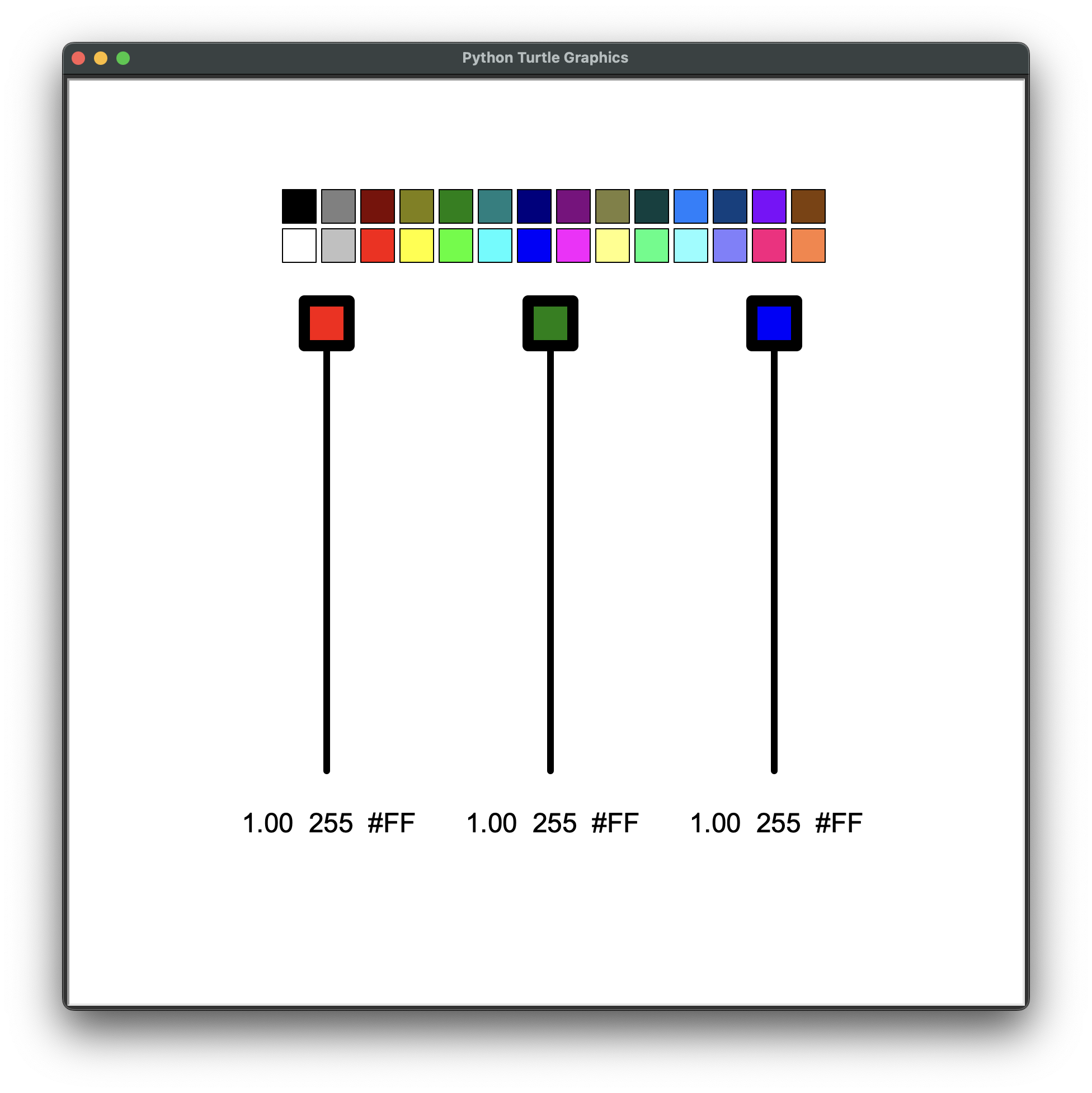The height and width of the screenshot is (1093, 1092).
Task: Select the violet purple swatch
Action: pyautogui.click(x=769, y=206)
